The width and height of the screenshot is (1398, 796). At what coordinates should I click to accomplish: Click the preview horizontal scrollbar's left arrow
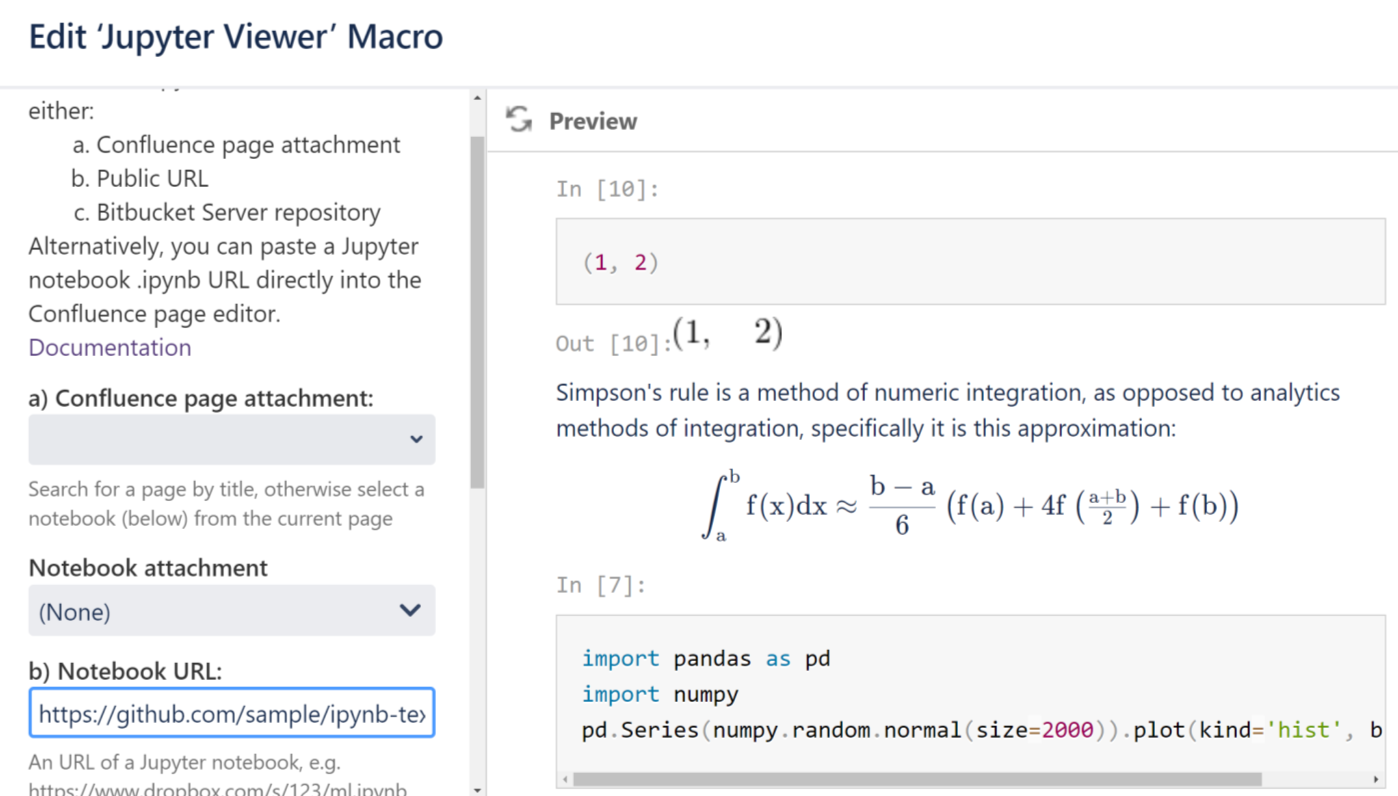coord(566,779)
